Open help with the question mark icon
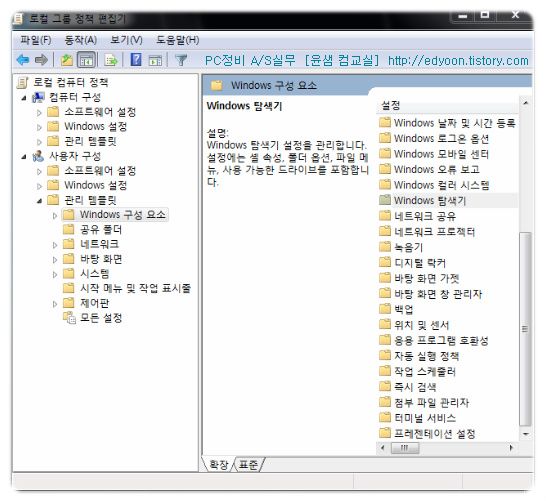 pos(136,60)
